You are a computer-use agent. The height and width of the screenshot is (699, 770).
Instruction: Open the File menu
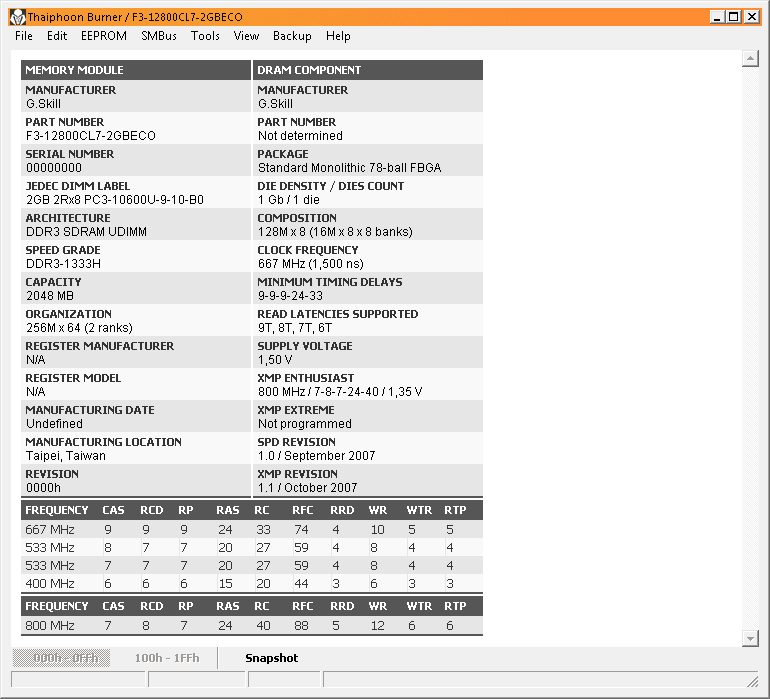pos(24,36)
